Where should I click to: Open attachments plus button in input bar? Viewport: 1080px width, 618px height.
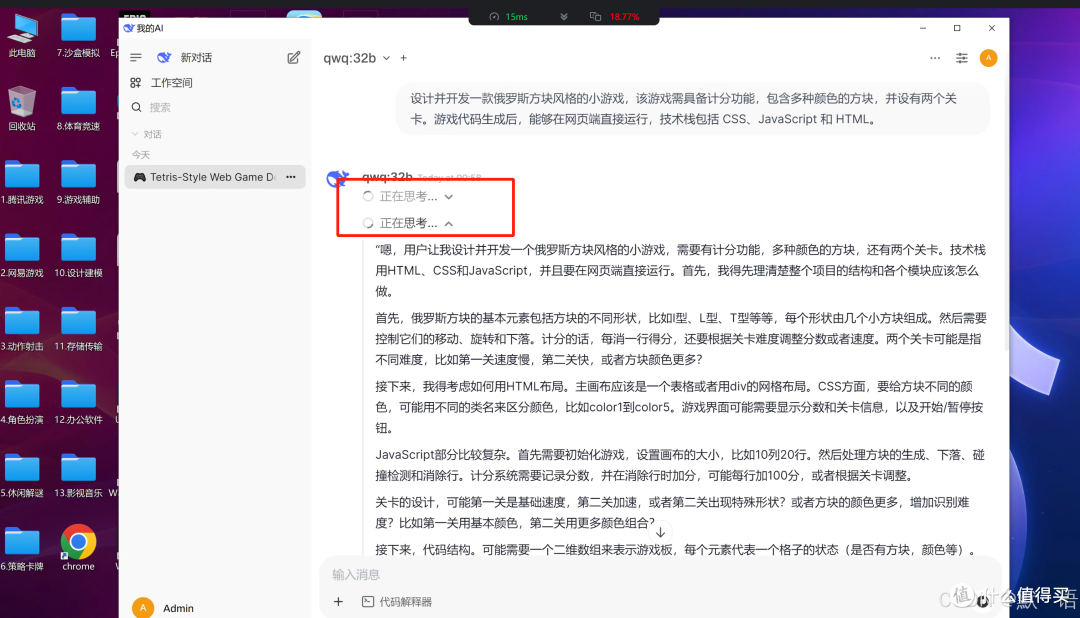[338, 601]
